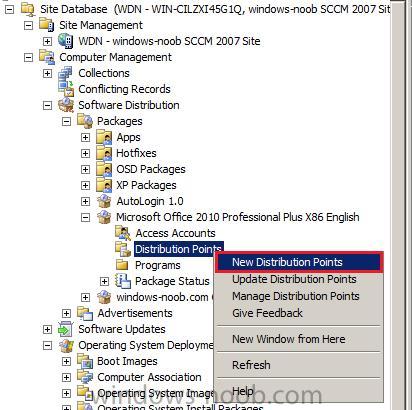412x410 pixels.
Task: Select the Conflicting Records icon
Action: point(66,89)
